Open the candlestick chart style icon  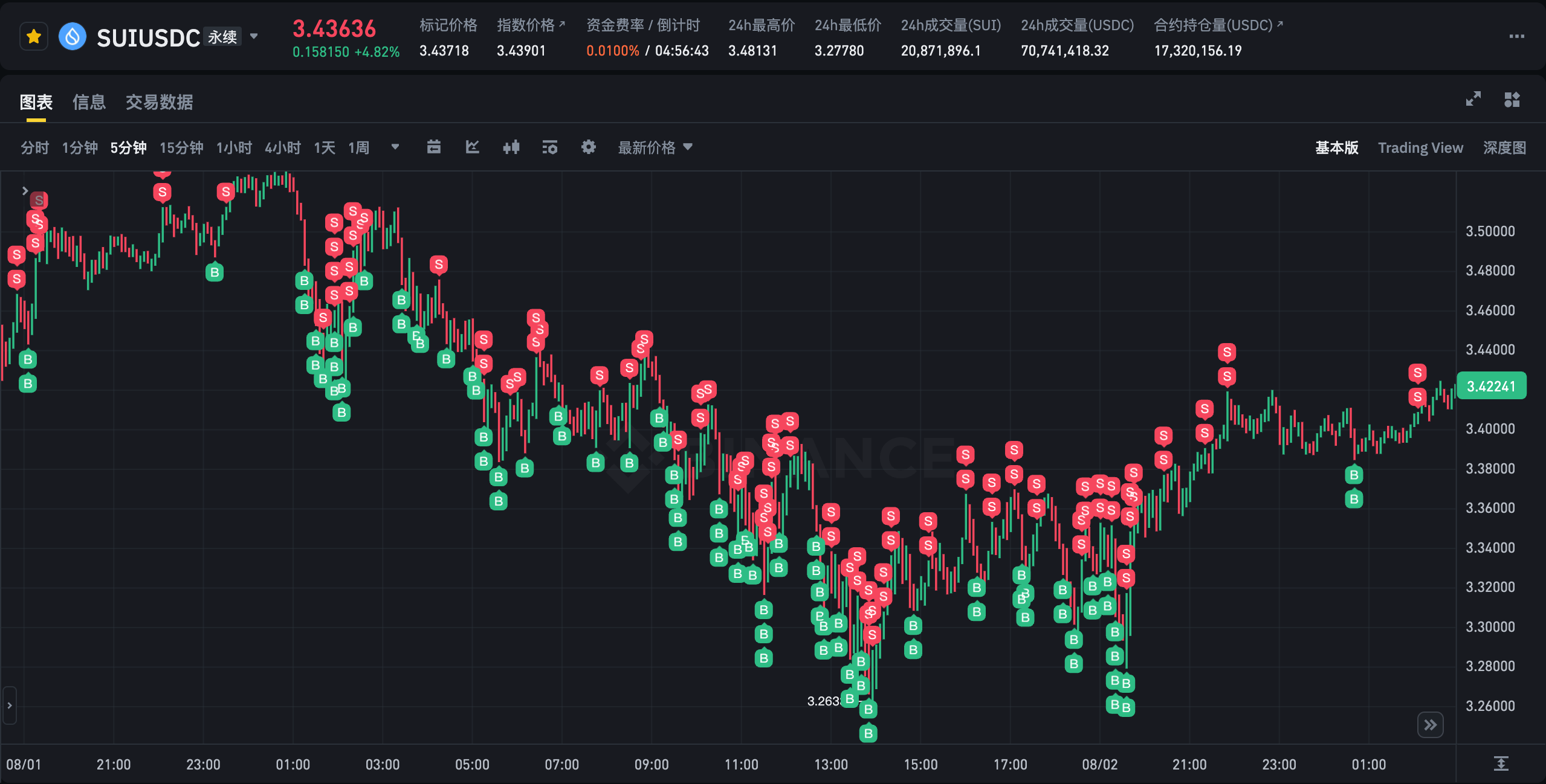pos(511,147)
